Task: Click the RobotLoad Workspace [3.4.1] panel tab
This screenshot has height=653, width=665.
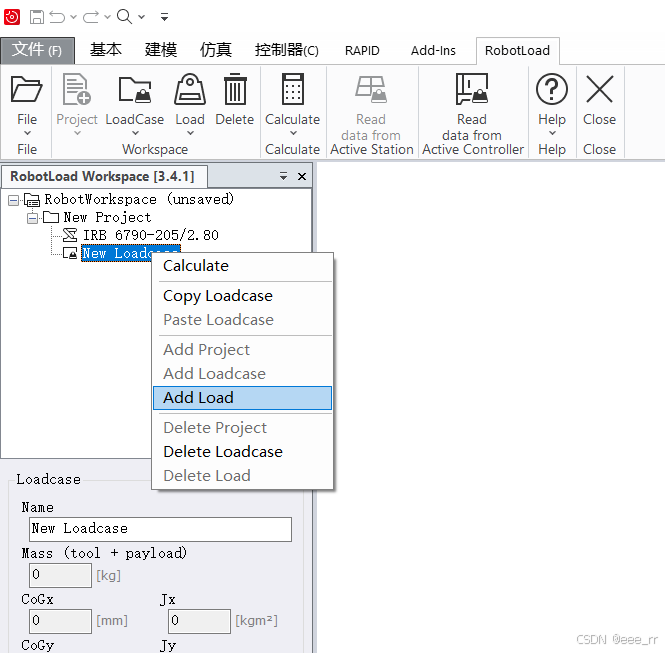Action: 104,176
